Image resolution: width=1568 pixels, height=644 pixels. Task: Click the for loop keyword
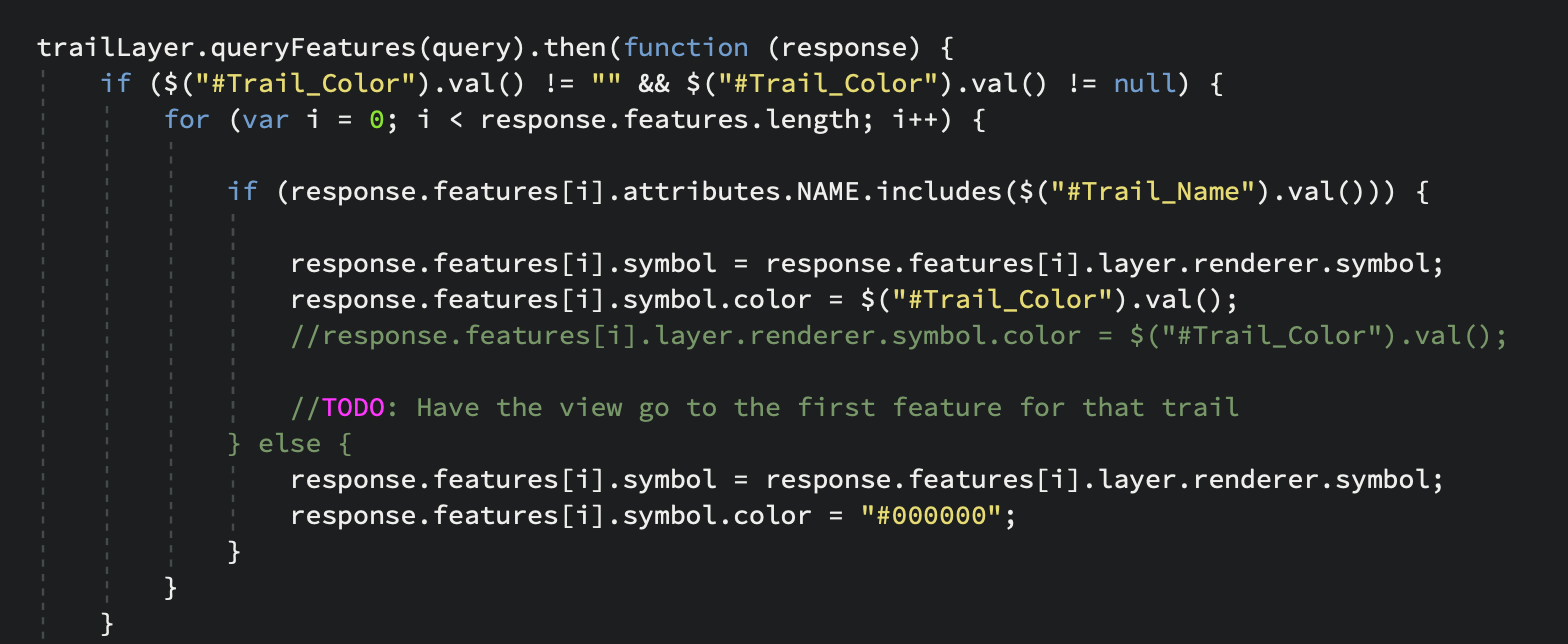tap(187, 120)
